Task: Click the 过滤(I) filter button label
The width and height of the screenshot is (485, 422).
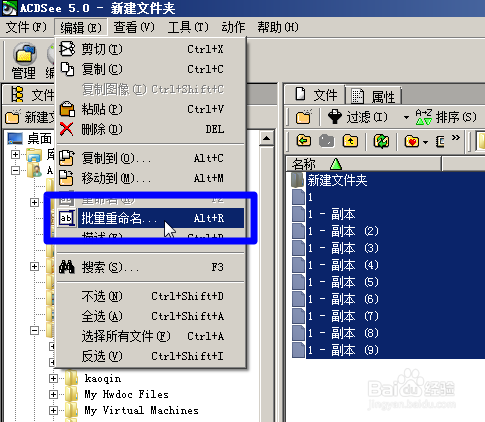Action: pyautogui.click(x=367, y=117)
